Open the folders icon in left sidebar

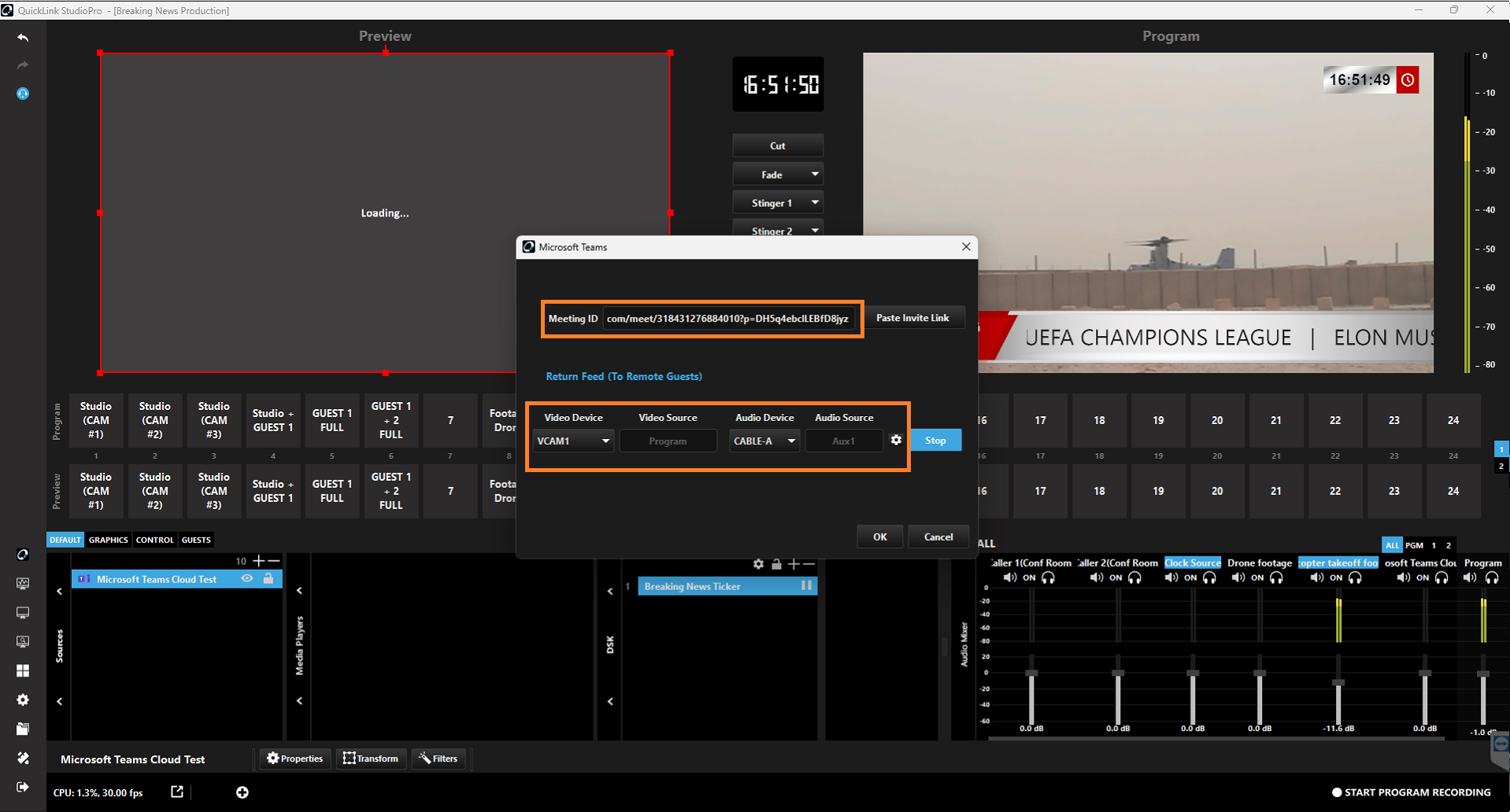click(23, 729)
